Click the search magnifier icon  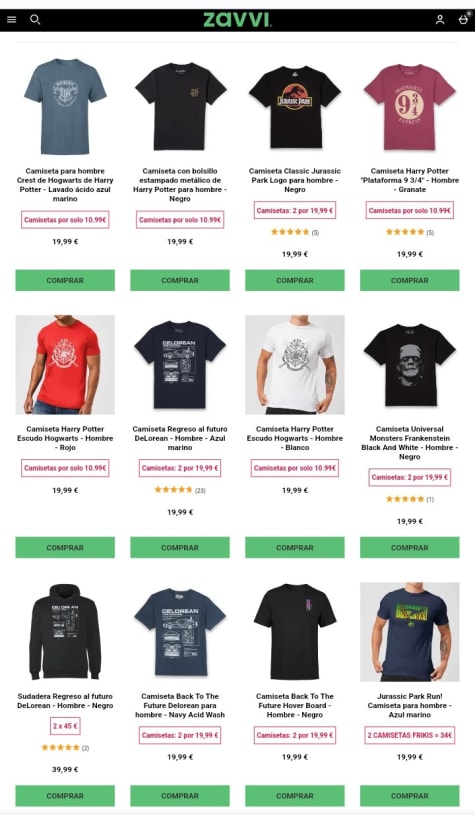[35, 20]
